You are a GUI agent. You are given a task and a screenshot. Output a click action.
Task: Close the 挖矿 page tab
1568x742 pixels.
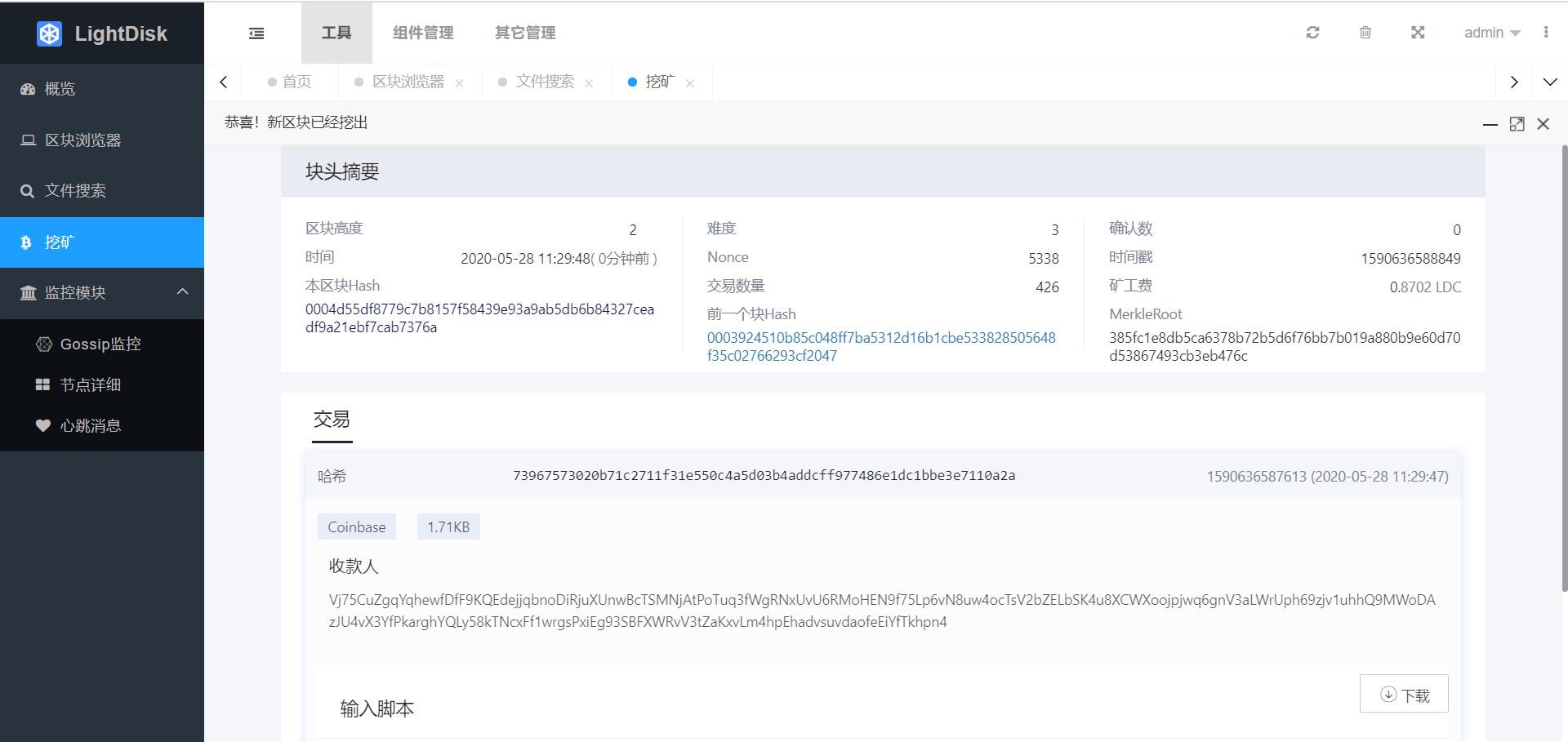point(690,83)
